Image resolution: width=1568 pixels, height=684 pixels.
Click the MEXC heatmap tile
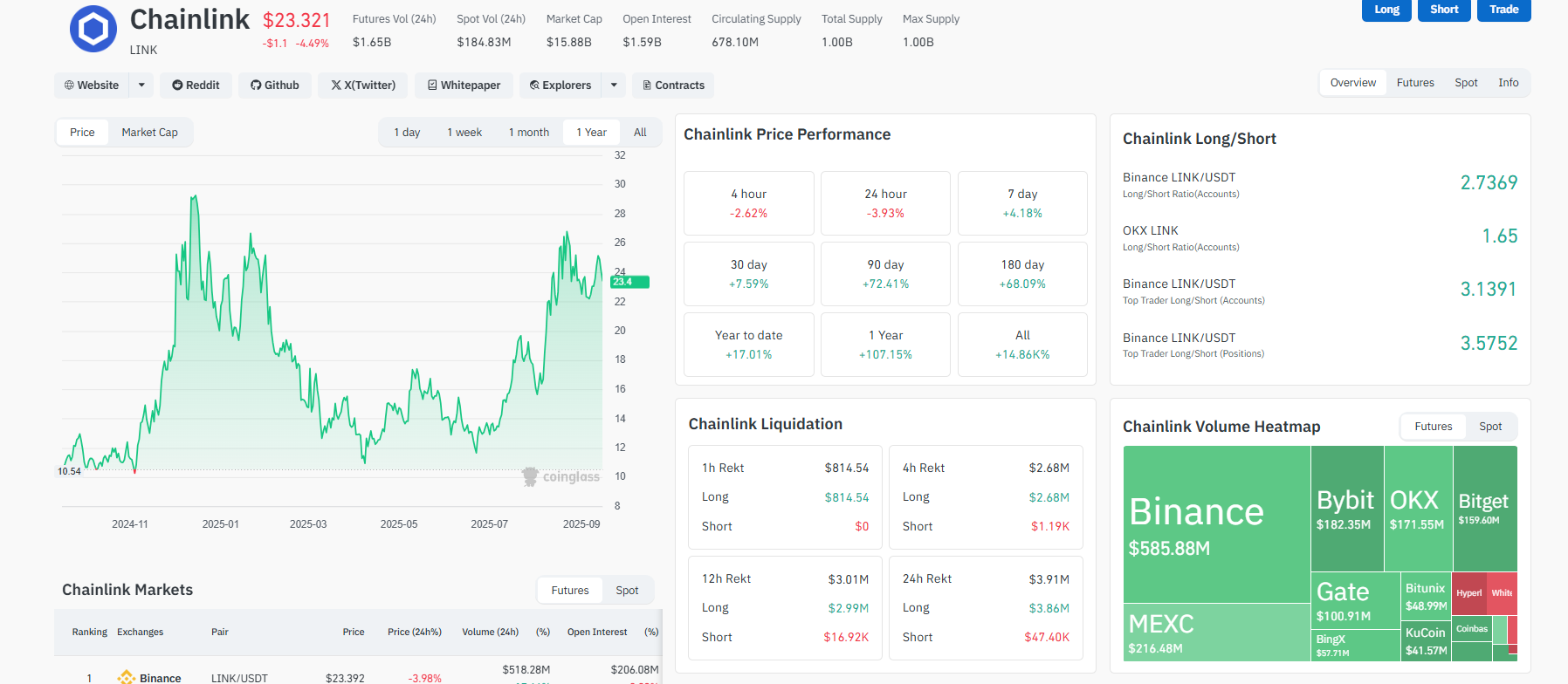(1216, 633)
